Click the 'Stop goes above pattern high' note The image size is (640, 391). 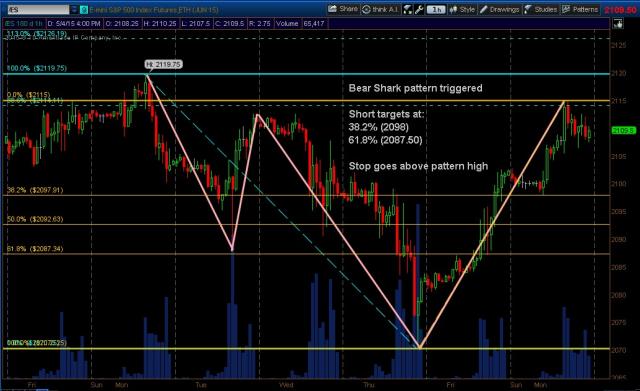click(418, 166)
